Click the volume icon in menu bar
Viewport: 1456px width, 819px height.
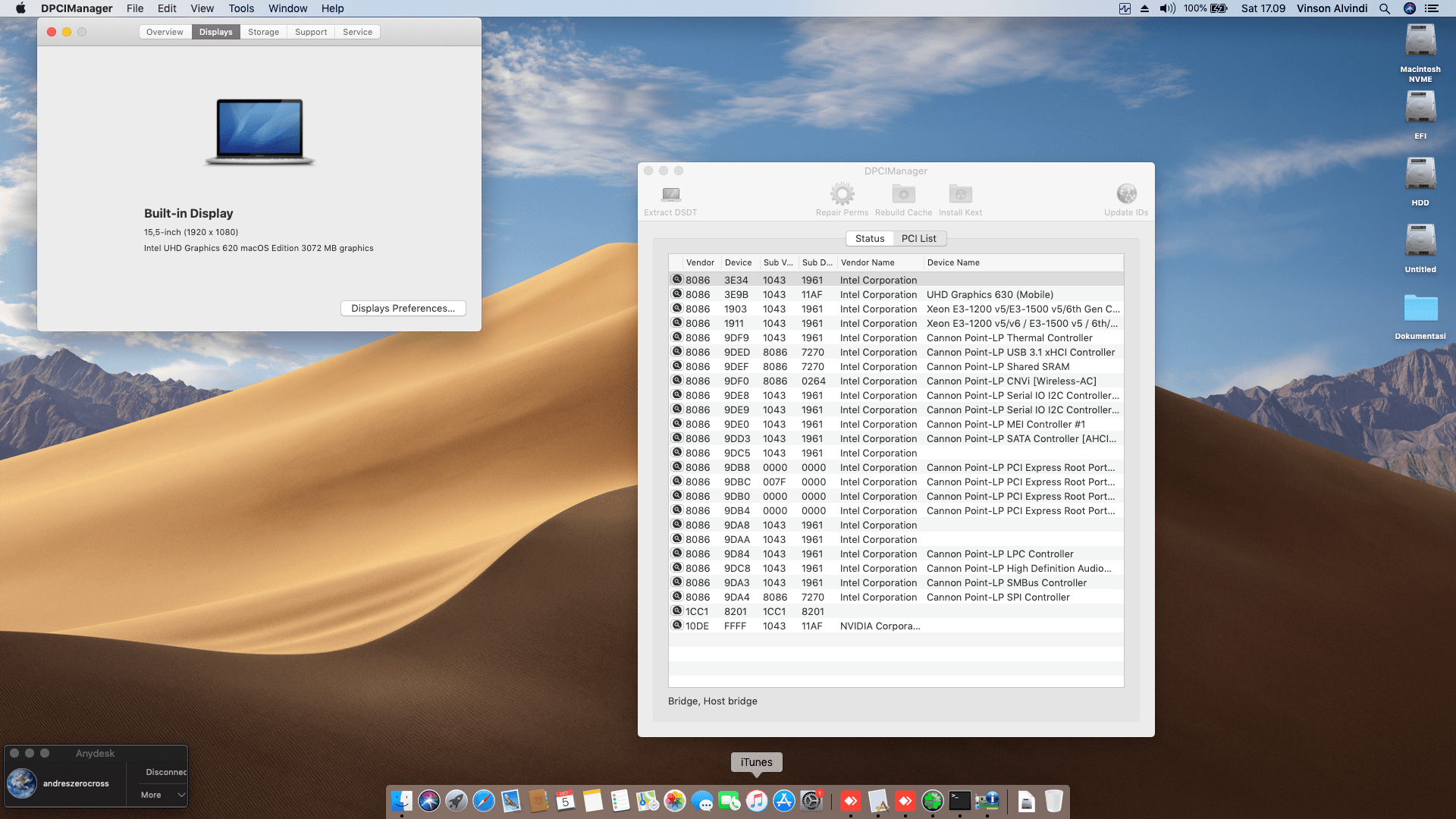pos(1168,8)
